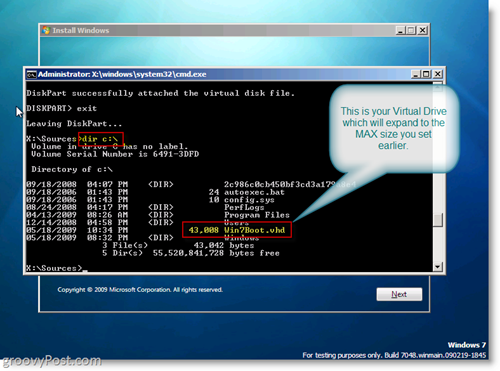
Task: Click the Install Windows title bar icon
Action: 46,30
